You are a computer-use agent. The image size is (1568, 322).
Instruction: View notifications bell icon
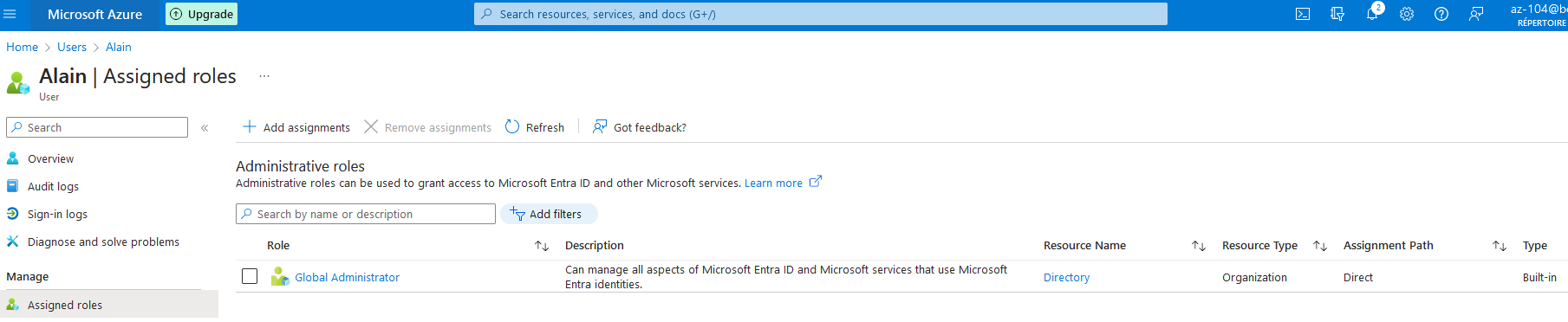click(x=1372, y=14)
